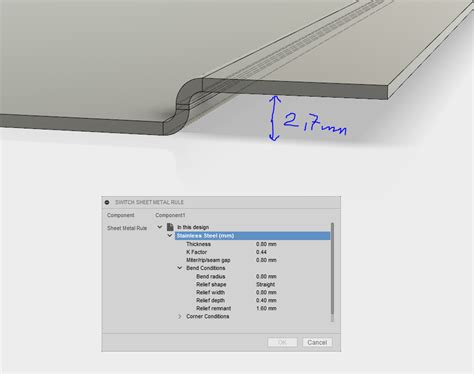The image size is (474, 374).
Task: Click the document icon beside In this design
Action: pos(170,227)
